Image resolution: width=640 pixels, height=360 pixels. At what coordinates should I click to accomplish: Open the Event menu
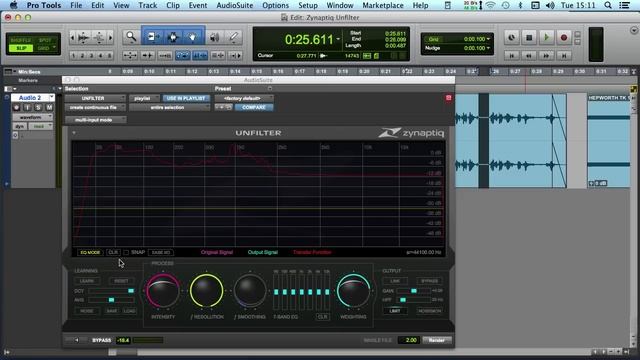[198, 5]
